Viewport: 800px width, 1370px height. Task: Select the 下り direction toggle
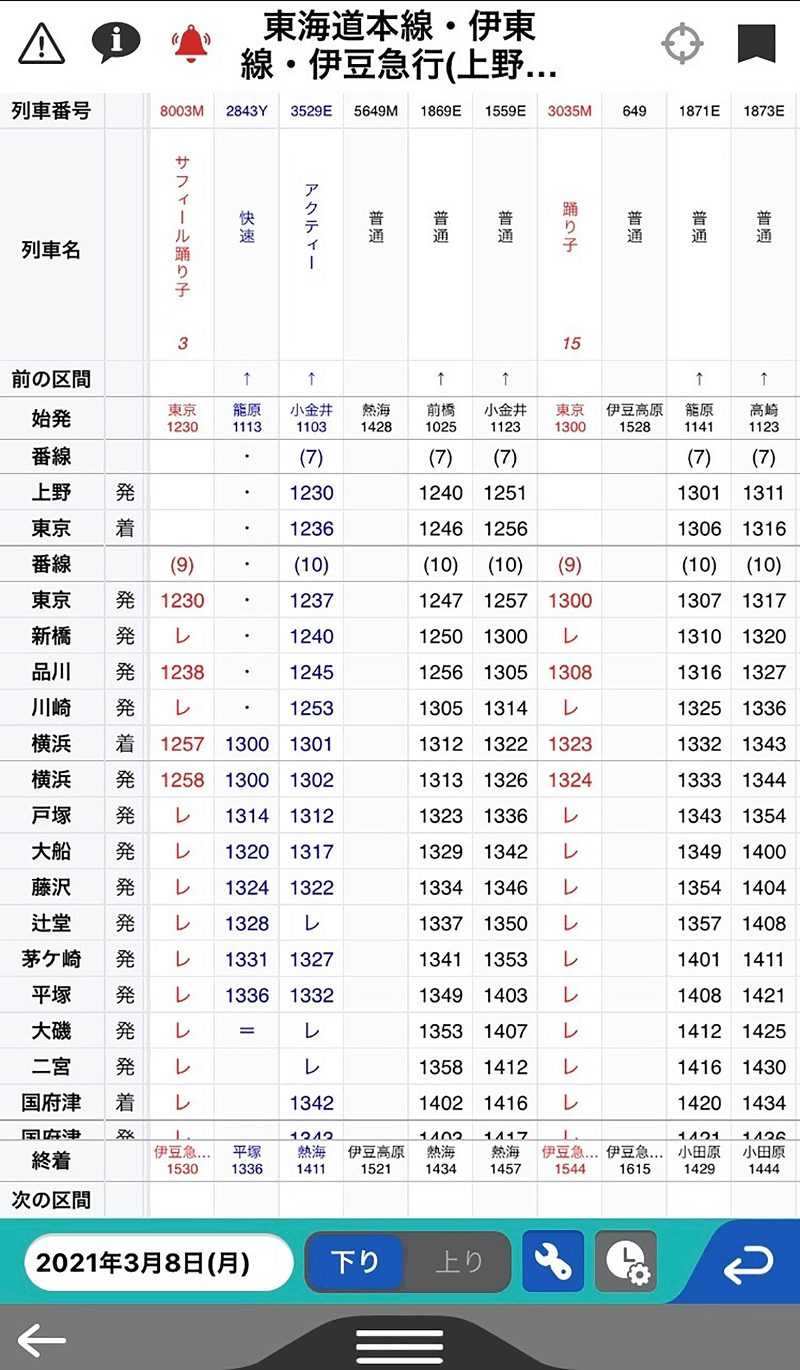[x=354, y=1263]
